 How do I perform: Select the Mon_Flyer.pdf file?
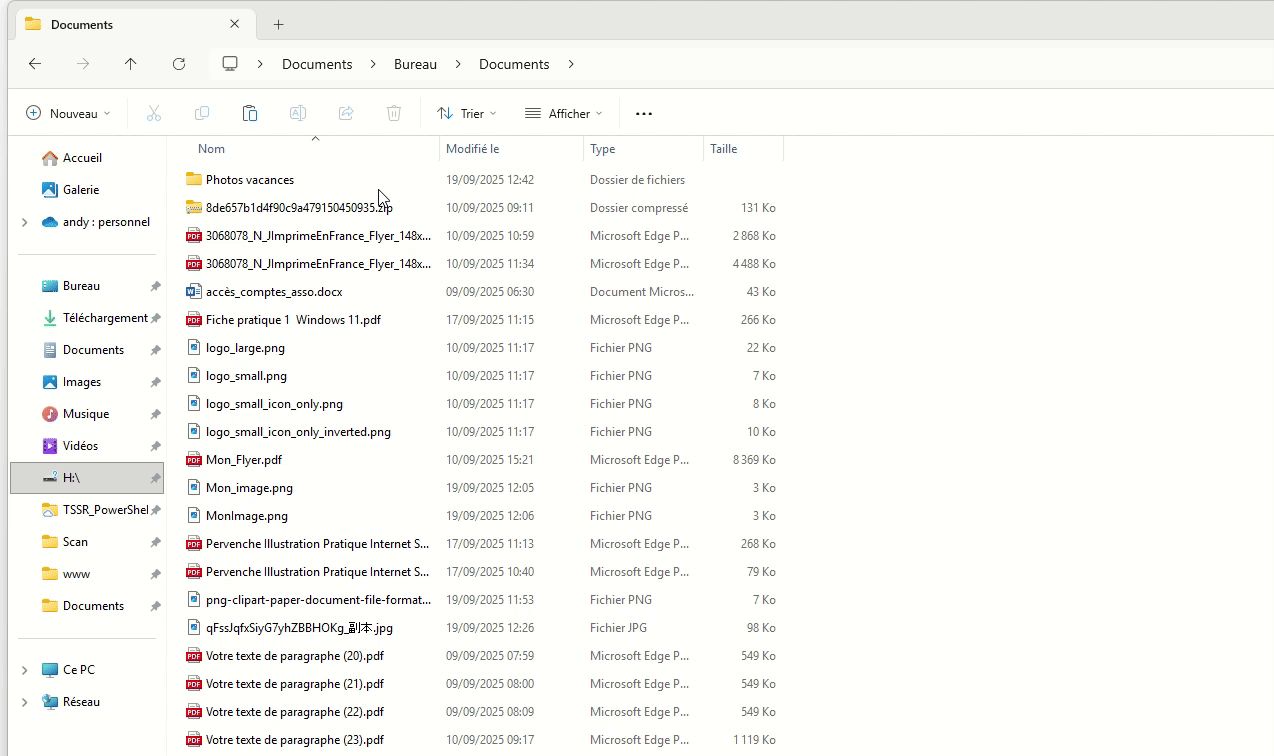(x=243, y=460)
